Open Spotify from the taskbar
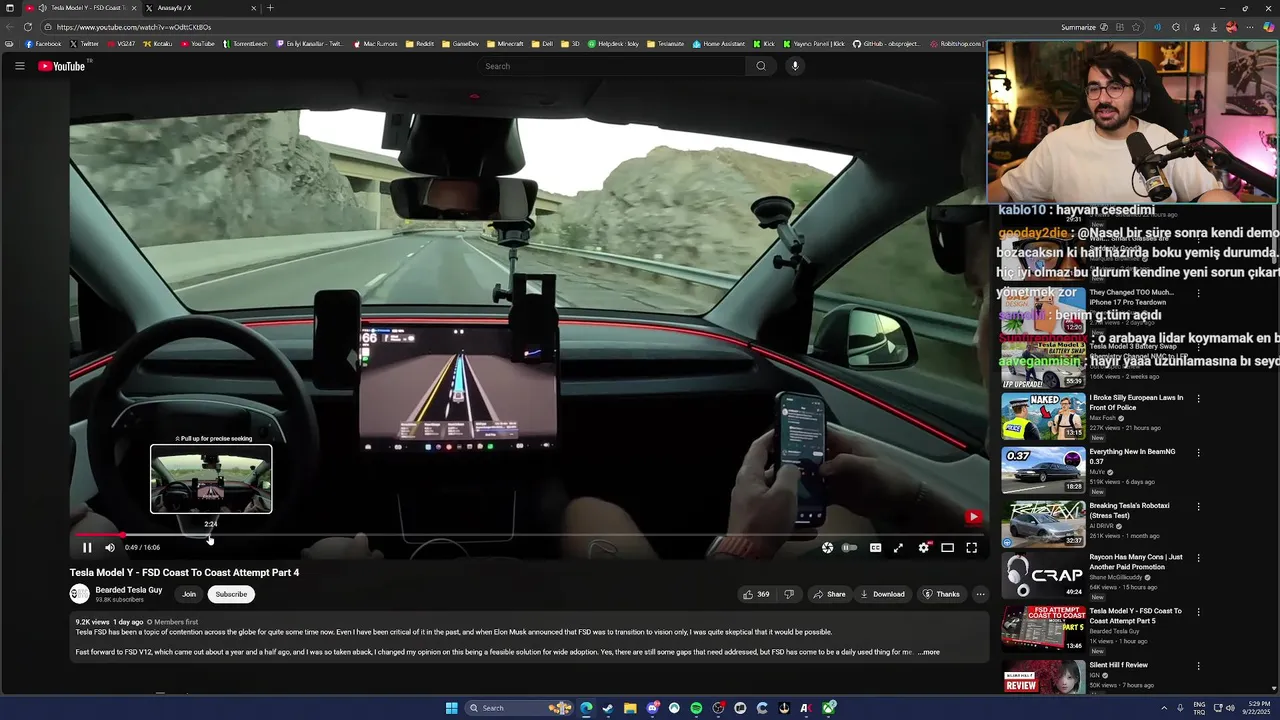Viewport: 1280px width, 720px height. (x=696, y=708)
